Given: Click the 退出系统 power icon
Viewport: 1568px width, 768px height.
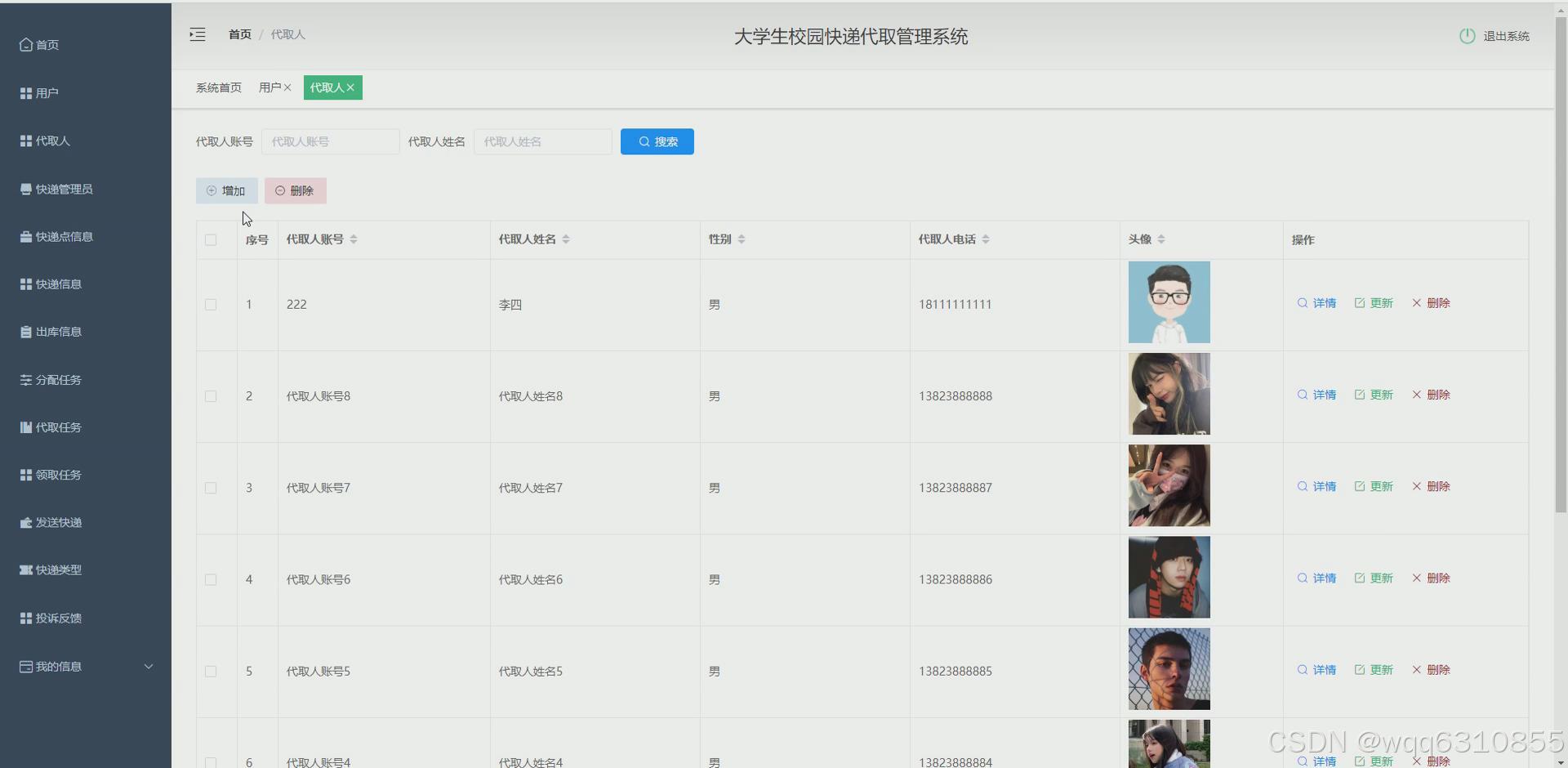Looking at the screenshot, I should [x=1466, y=35].
